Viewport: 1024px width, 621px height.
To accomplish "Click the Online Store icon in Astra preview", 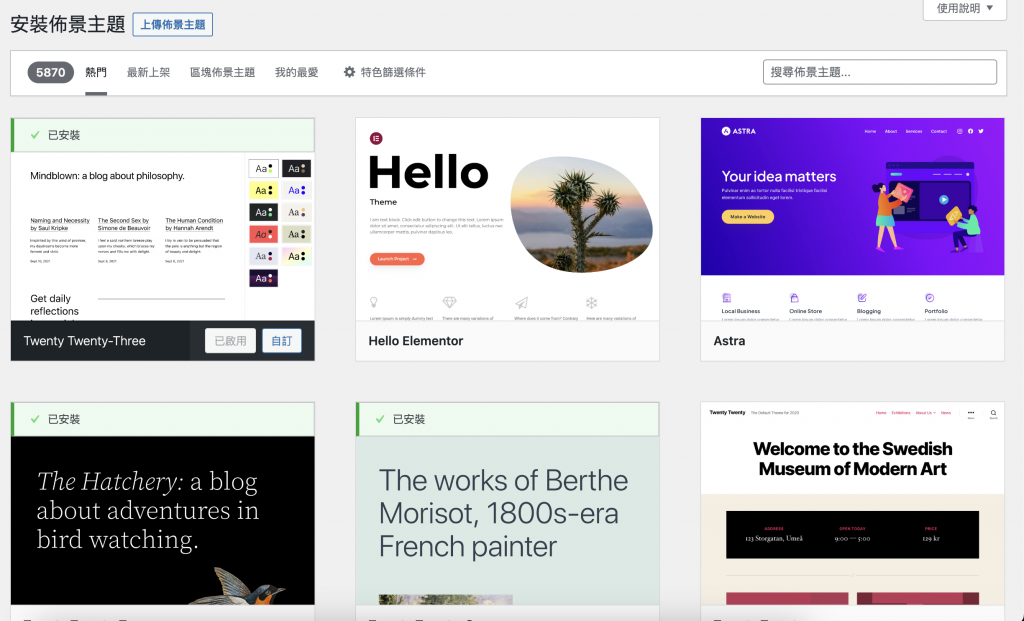I will 794,298.
